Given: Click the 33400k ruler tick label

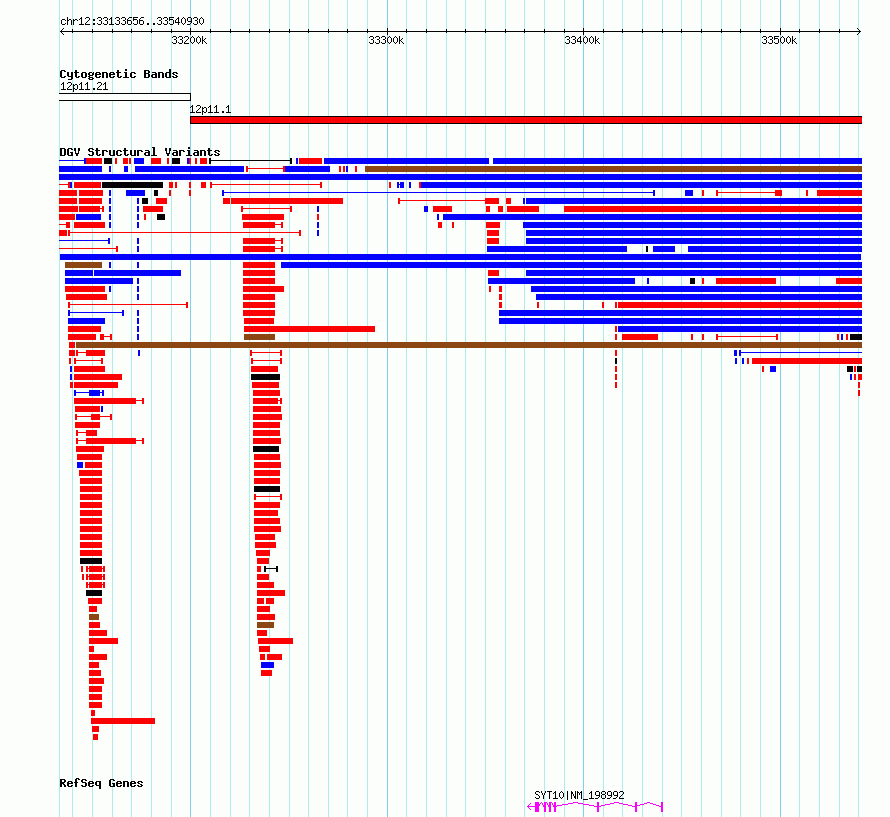Looking at the screenshot, I should tap(582, 40).
